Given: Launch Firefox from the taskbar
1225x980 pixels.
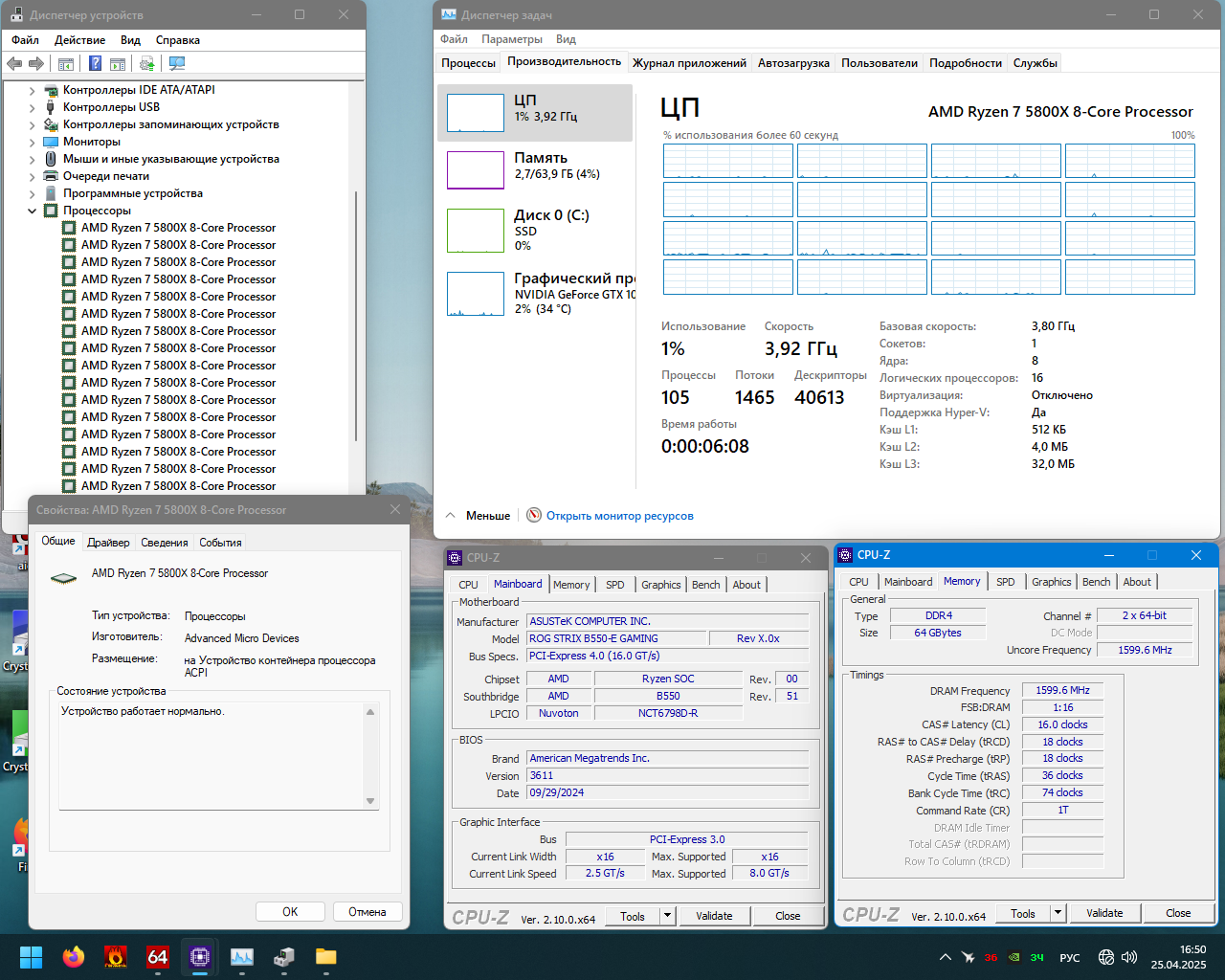Looking at the screenshot, I should [74, 957].
